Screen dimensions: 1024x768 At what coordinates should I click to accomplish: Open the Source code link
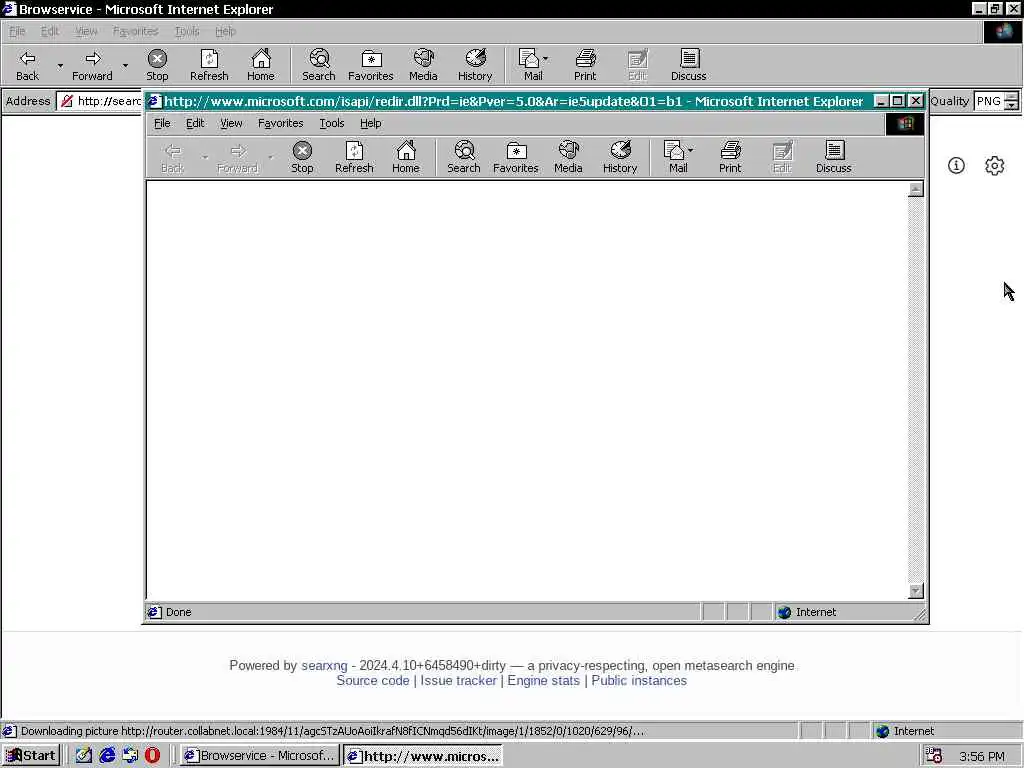373,680
